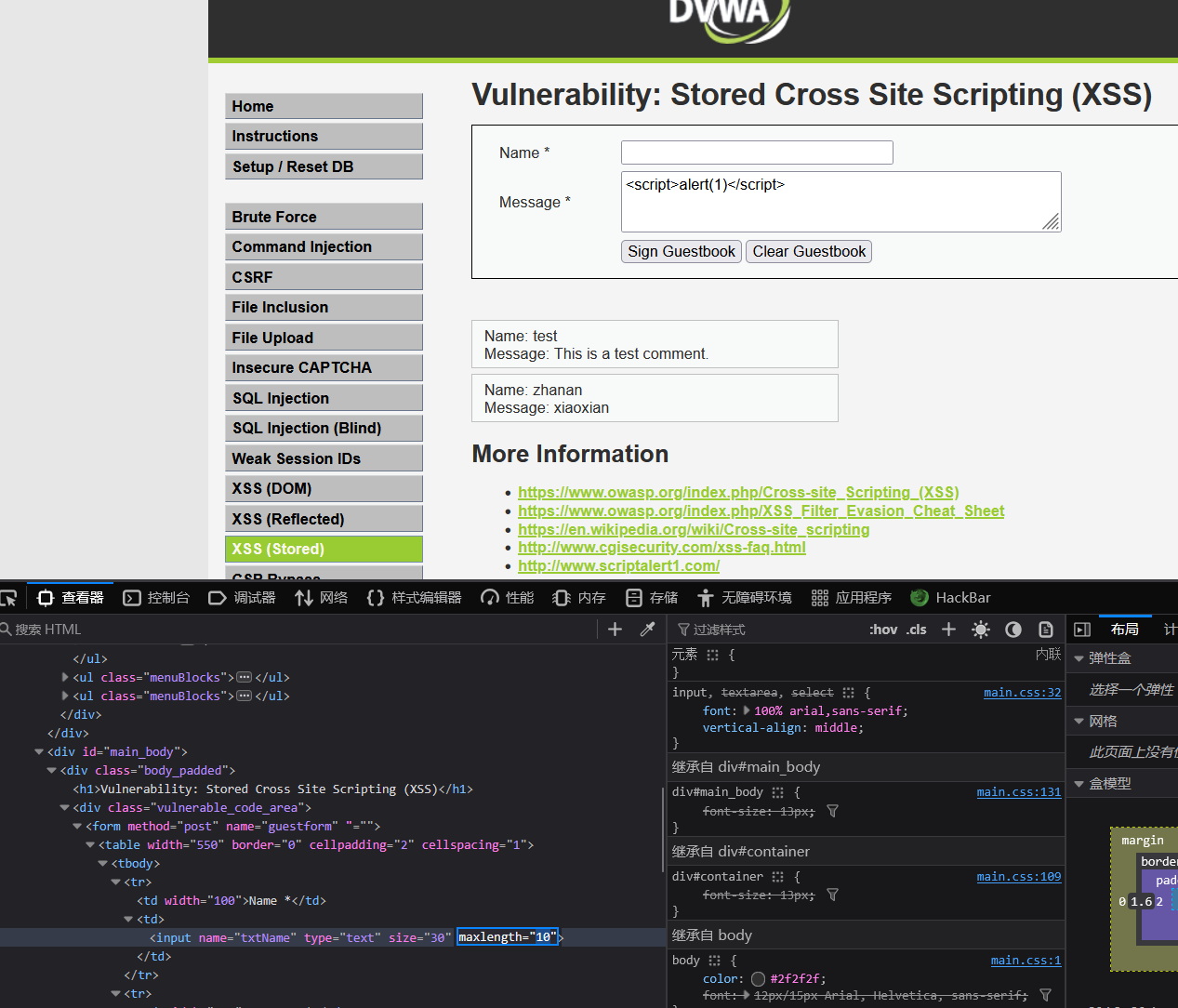Open the 控制台 console panel
The image size is (1178, 1008).
click(156, 598)
